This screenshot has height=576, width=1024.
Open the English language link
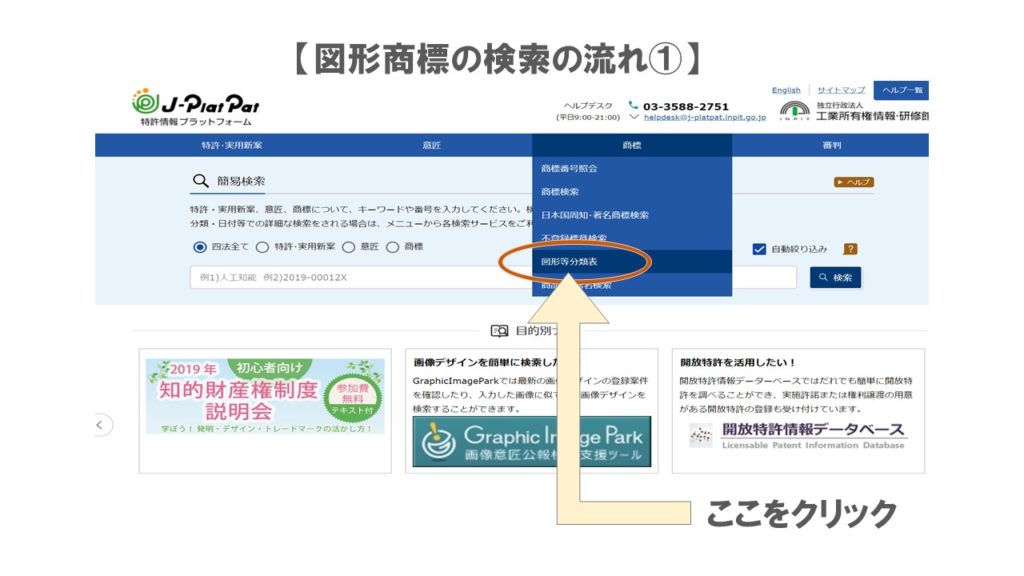[x=786, y=90]
